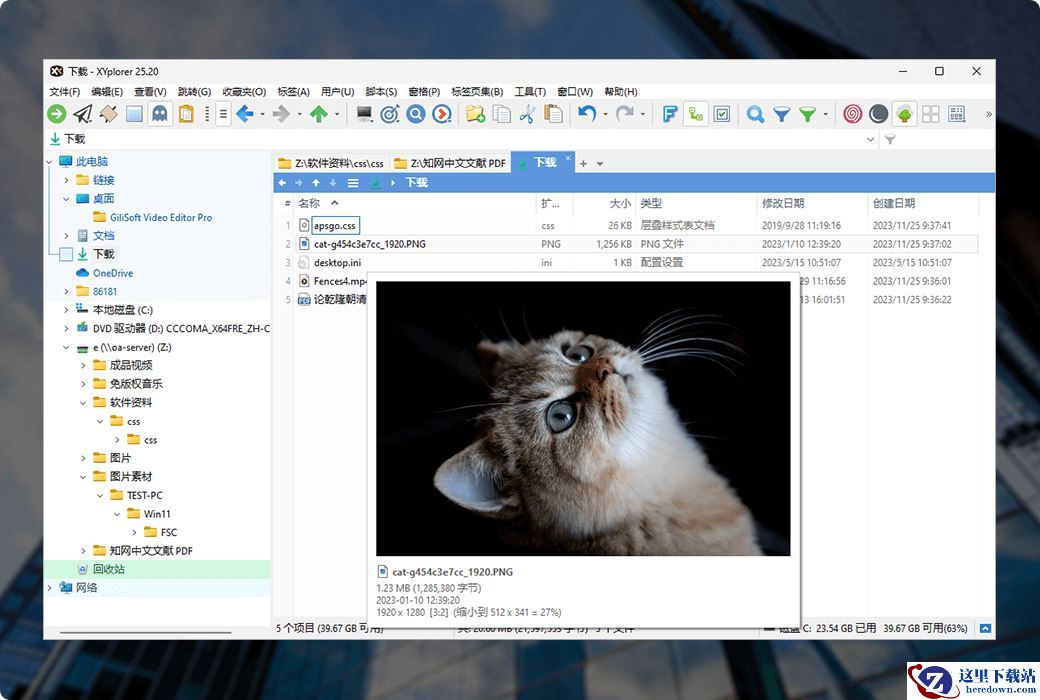Tick the checkbox beside 下载 in tree
This screenshot has width=1040, height=700.
66,254
